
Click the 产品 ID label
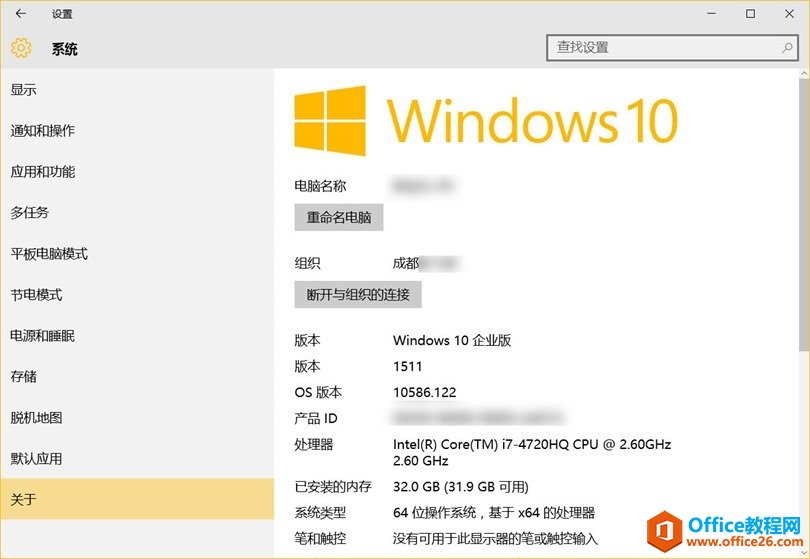coord(316,418)
